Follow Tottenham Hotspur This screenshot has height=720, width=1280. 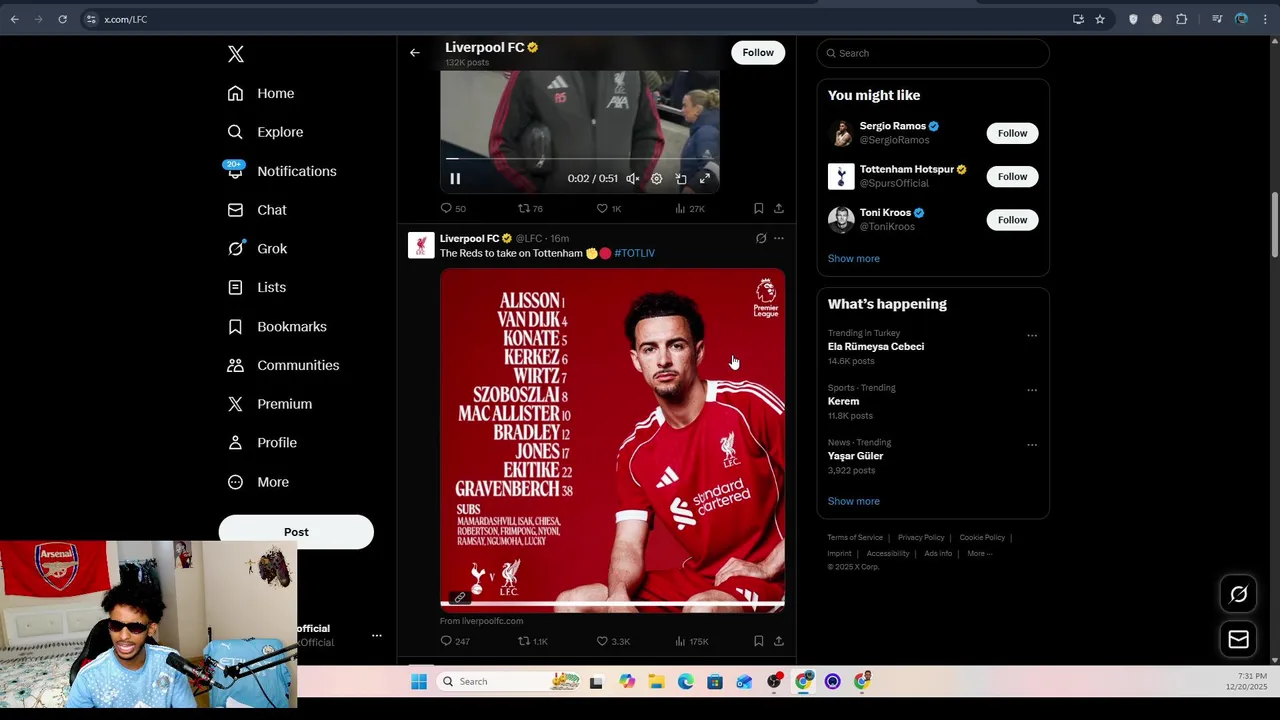[x=1012, y=177]
